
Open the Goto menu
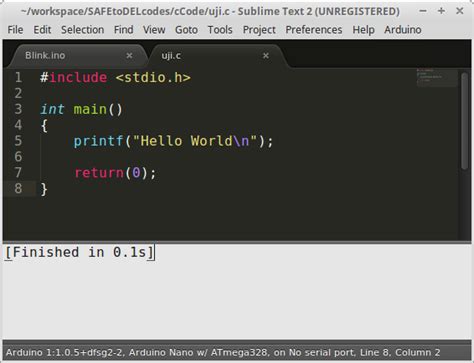pyautogui.click(x=186, y=30)
